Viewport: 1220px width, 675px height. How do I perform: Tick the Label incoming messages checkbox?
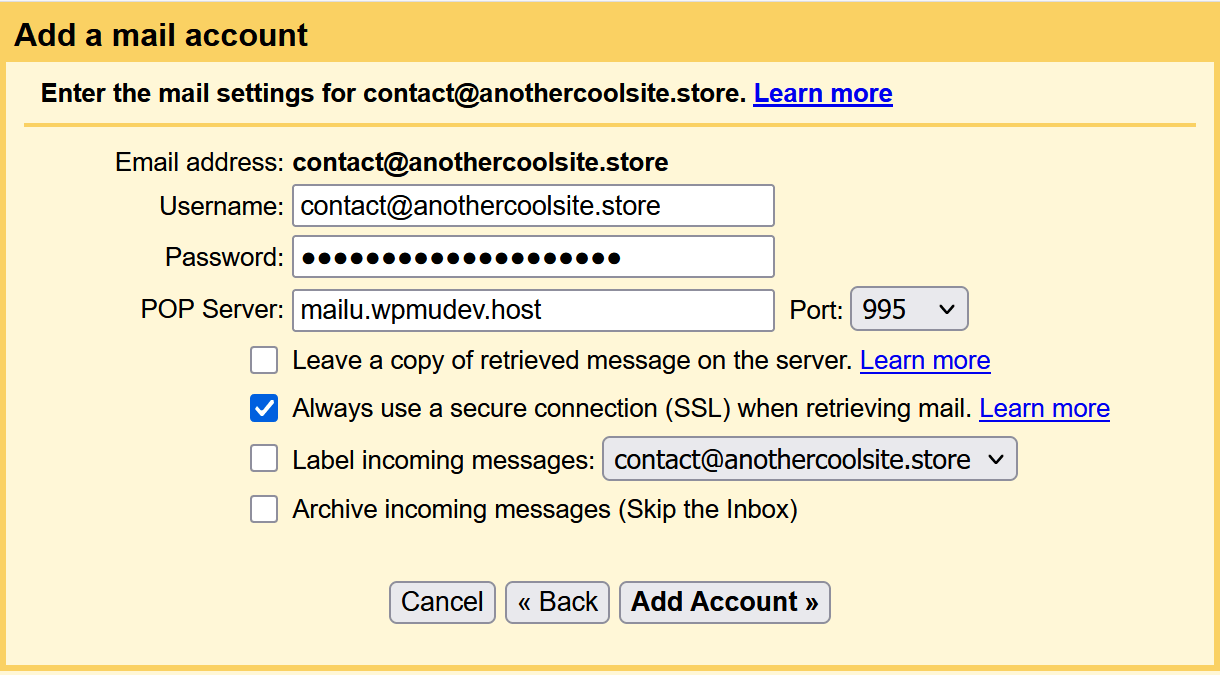pos(264,459)
